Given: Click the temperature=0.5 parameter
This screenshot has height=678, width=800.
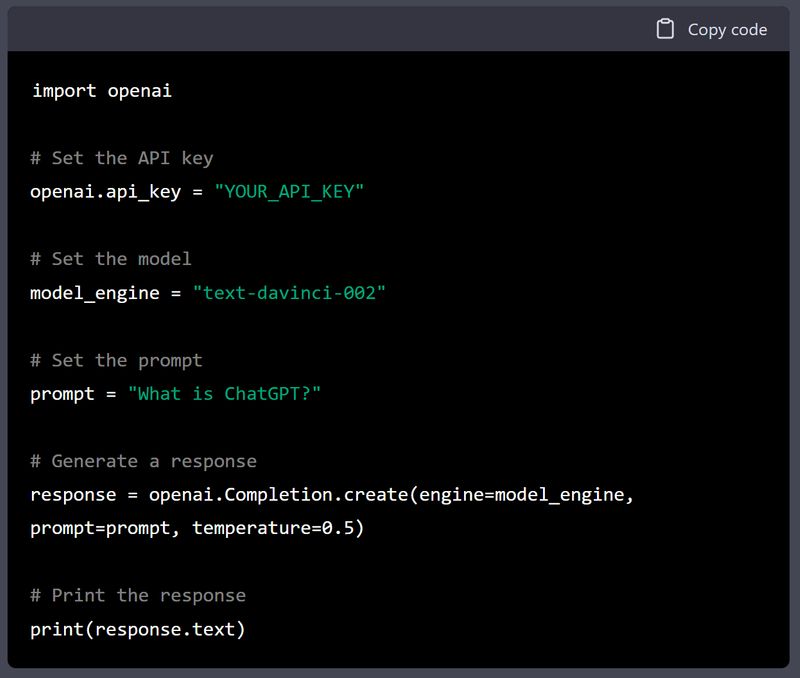Looking at the screenshot, I should (278, 528).
